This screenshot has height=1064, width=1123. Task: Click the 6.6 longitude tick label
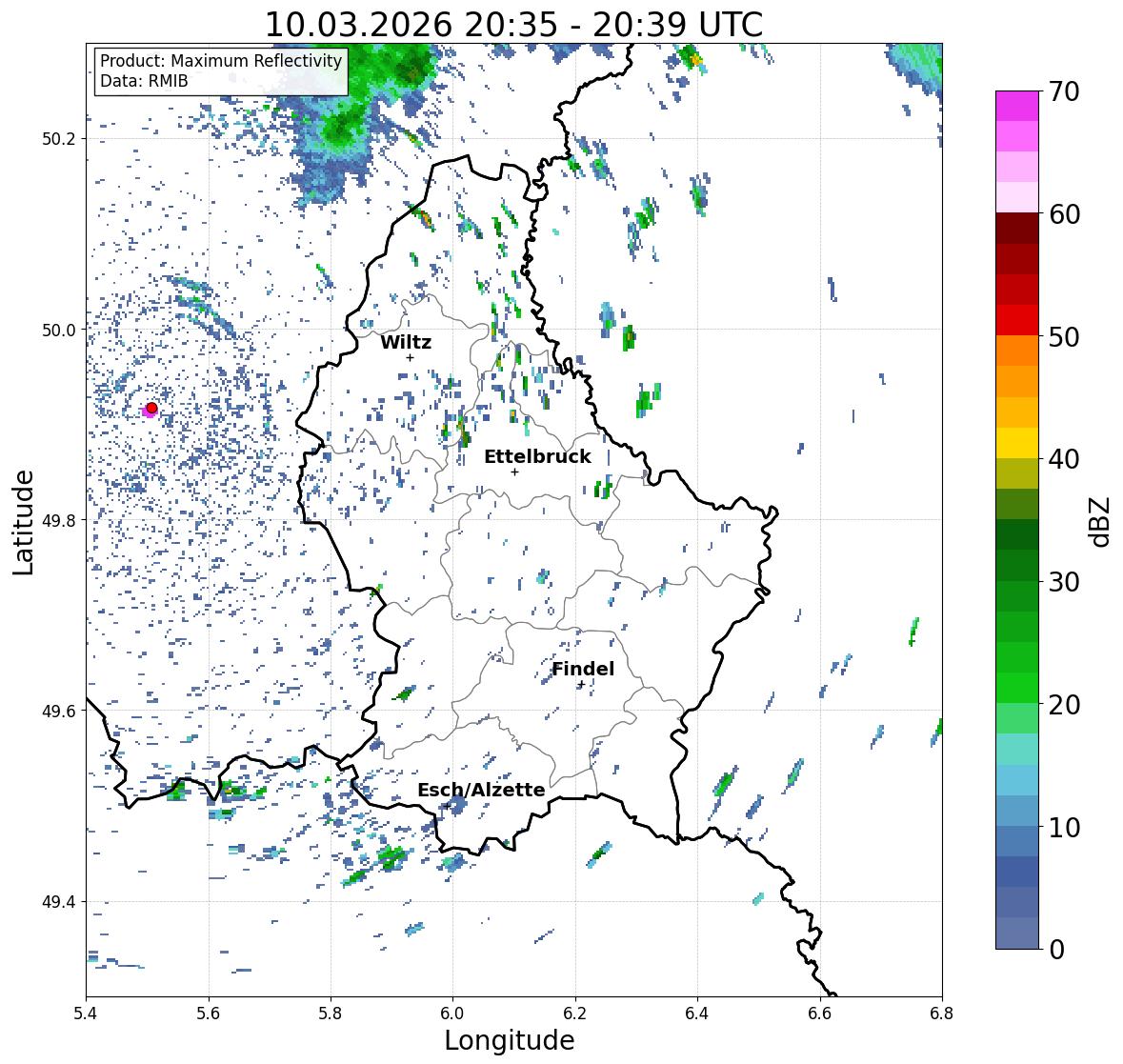click(820, 1013)
